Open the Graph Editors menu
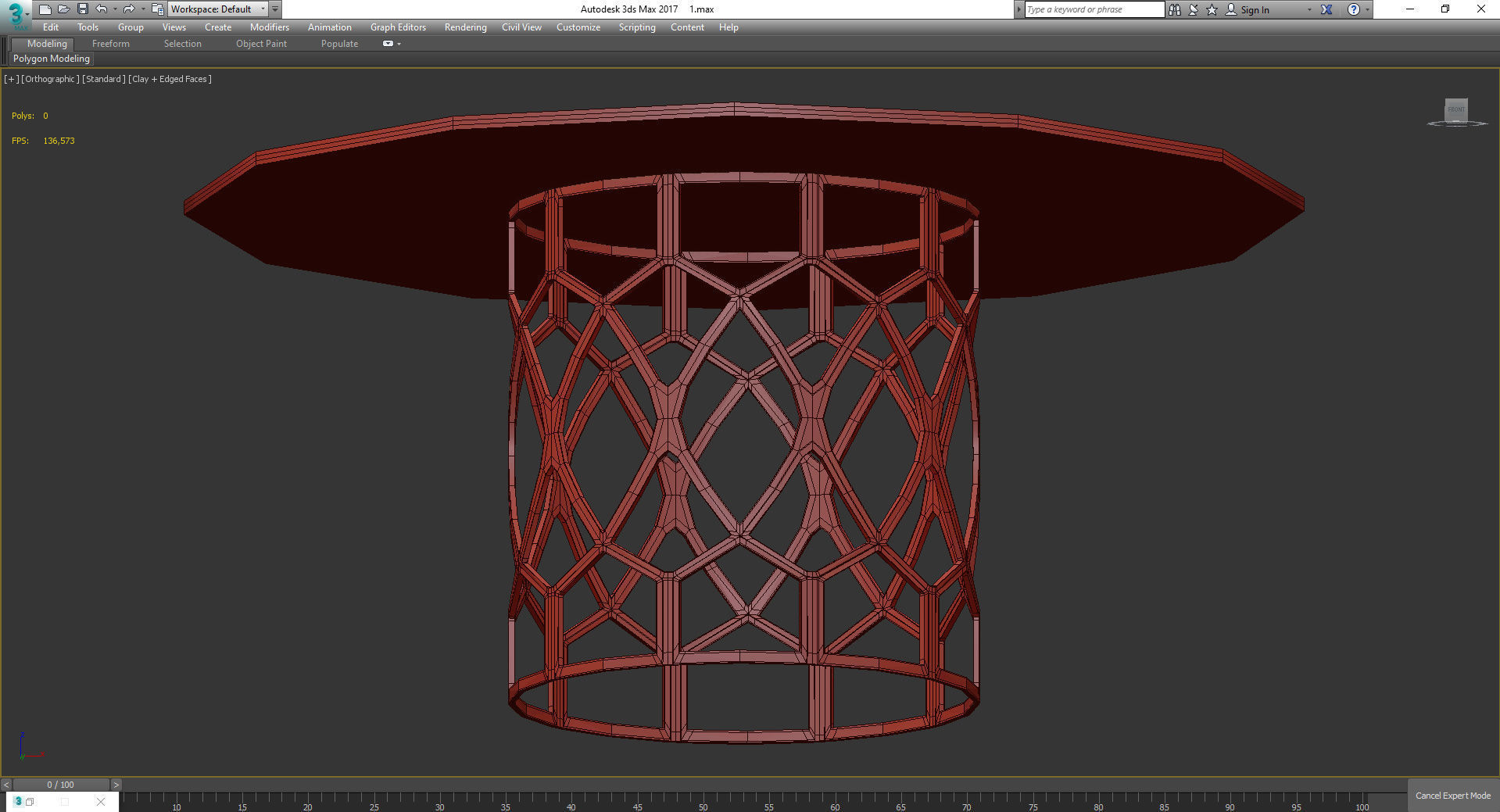Viewport: 1500px width, 812px height. [399, 27]
